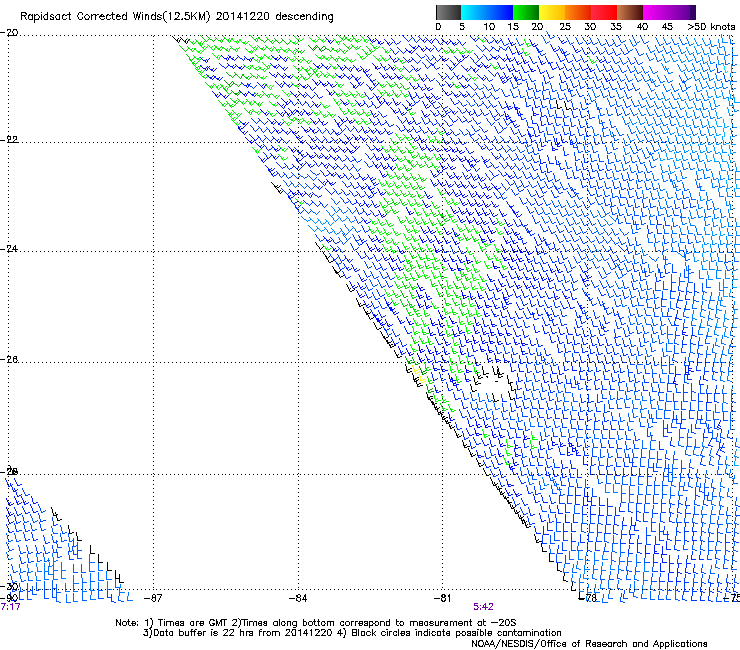The image size is (740, 650).
Task: Click the cyan 5-10 knots legend segment
Action: (x=474, y=12)
